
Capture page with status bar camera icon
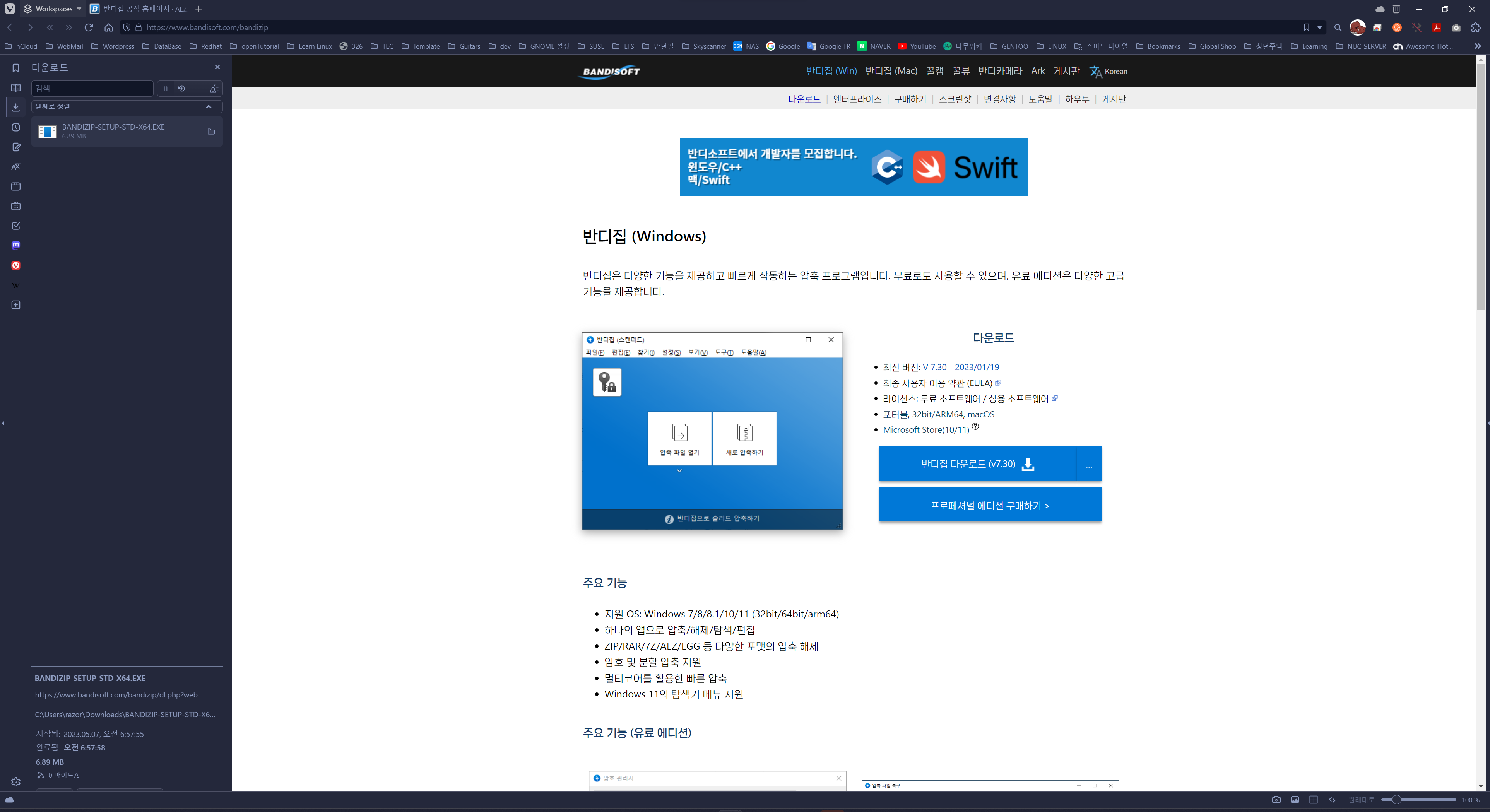click(1276, 800)
